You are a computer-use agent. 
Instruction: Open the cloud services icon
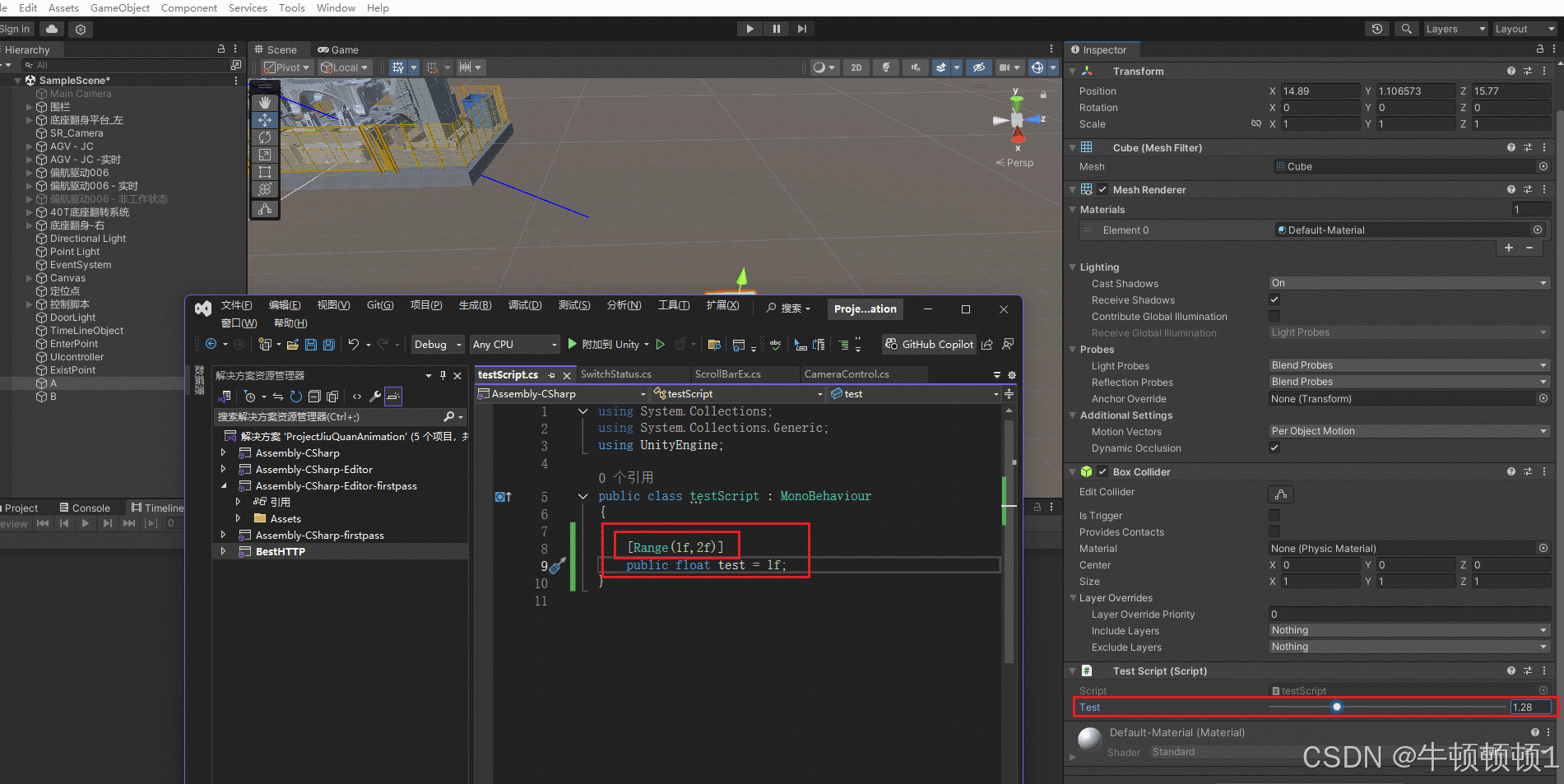point(52,29)
